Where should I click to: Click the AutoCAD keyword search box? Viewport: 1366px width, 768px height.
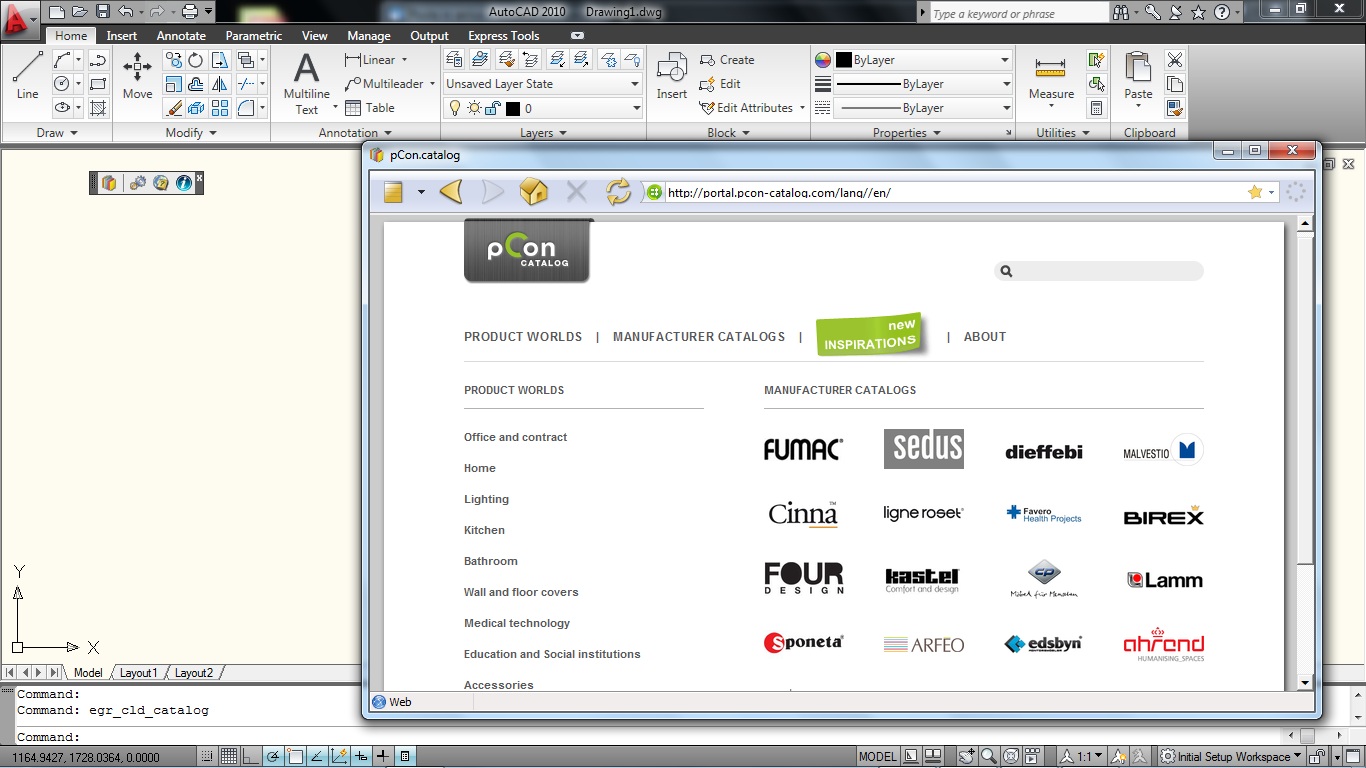(x=1018, y=13)
